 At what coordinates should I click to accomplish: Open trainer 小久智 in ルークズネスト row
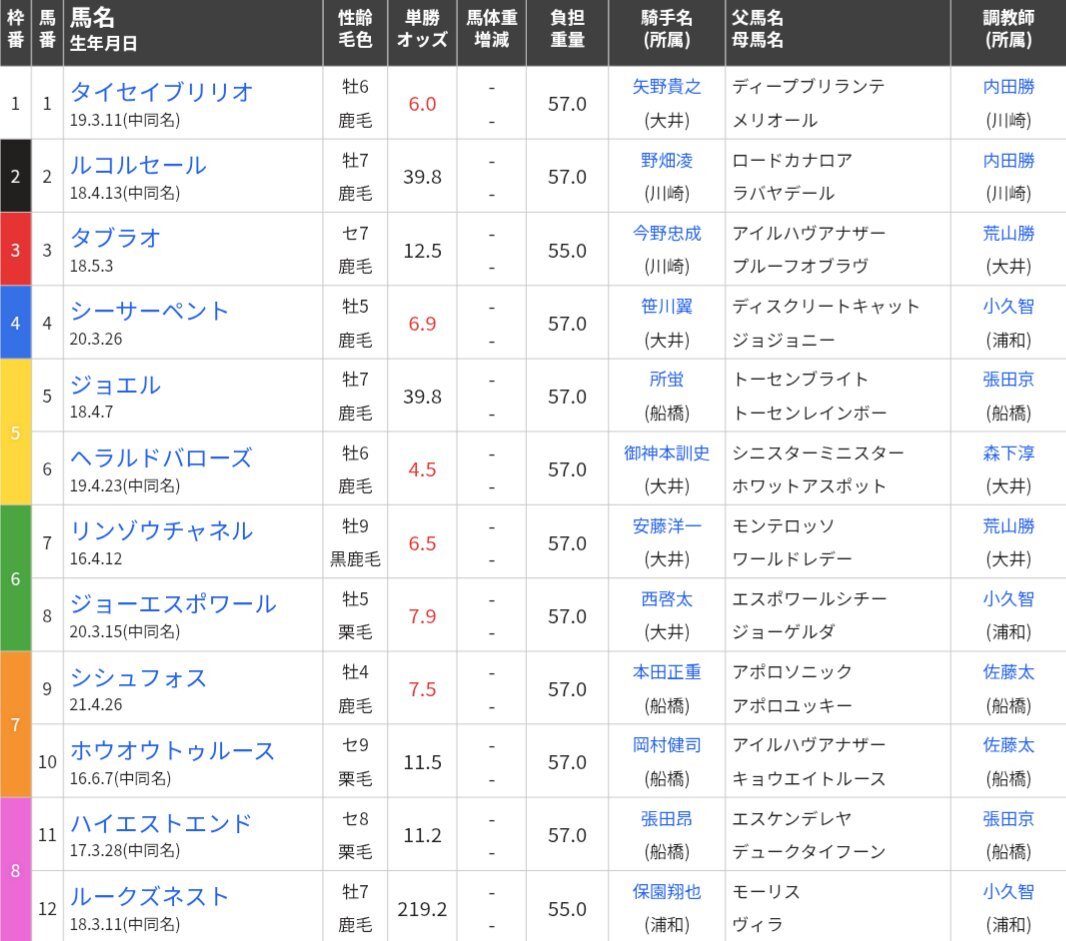1008,891
